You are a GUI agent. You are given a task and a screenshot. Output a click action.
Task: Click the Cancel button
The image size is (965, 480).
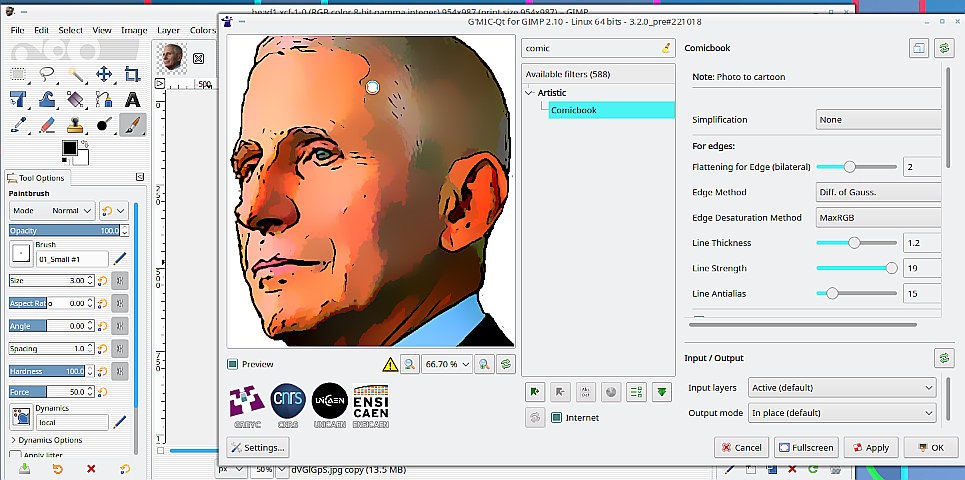[x=742, y=447]
